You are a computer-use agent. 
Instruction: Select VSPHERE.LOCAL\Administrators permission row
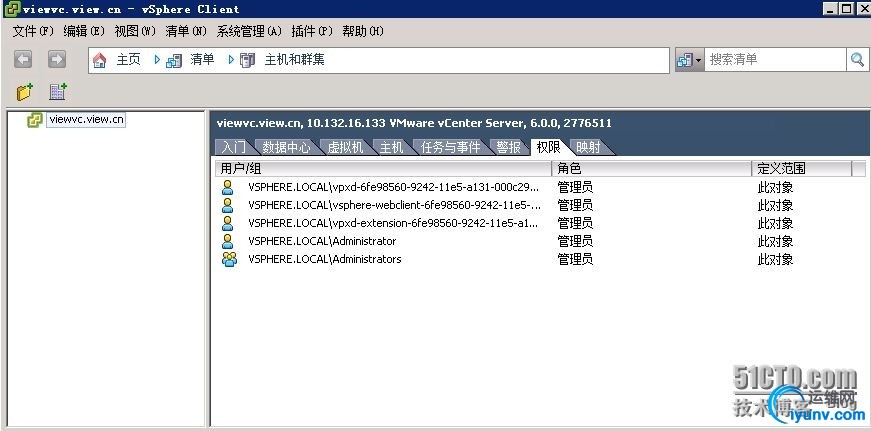tap(539, 259)
